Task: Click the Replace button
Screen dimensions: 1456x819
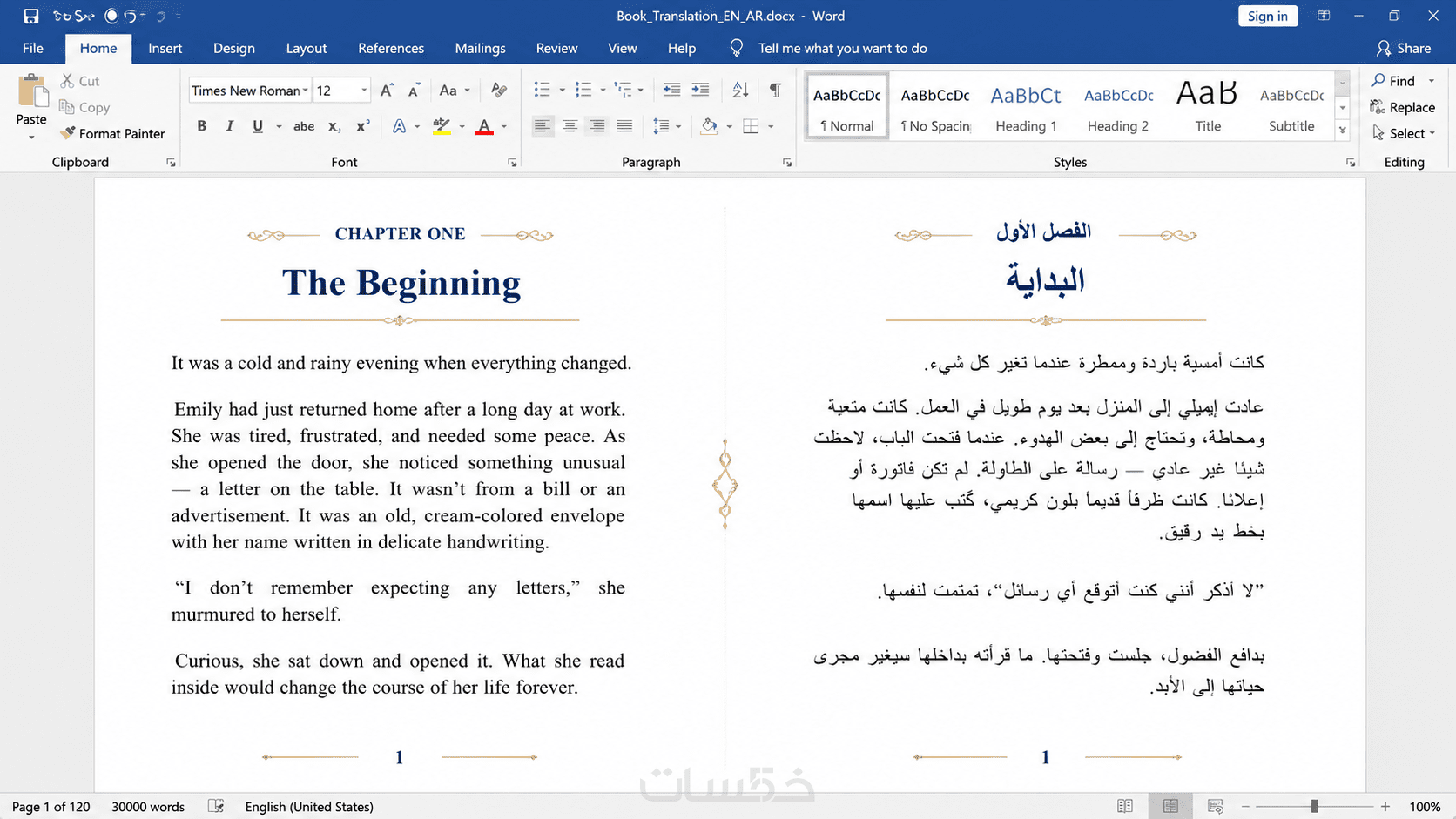Action: 1402,107
